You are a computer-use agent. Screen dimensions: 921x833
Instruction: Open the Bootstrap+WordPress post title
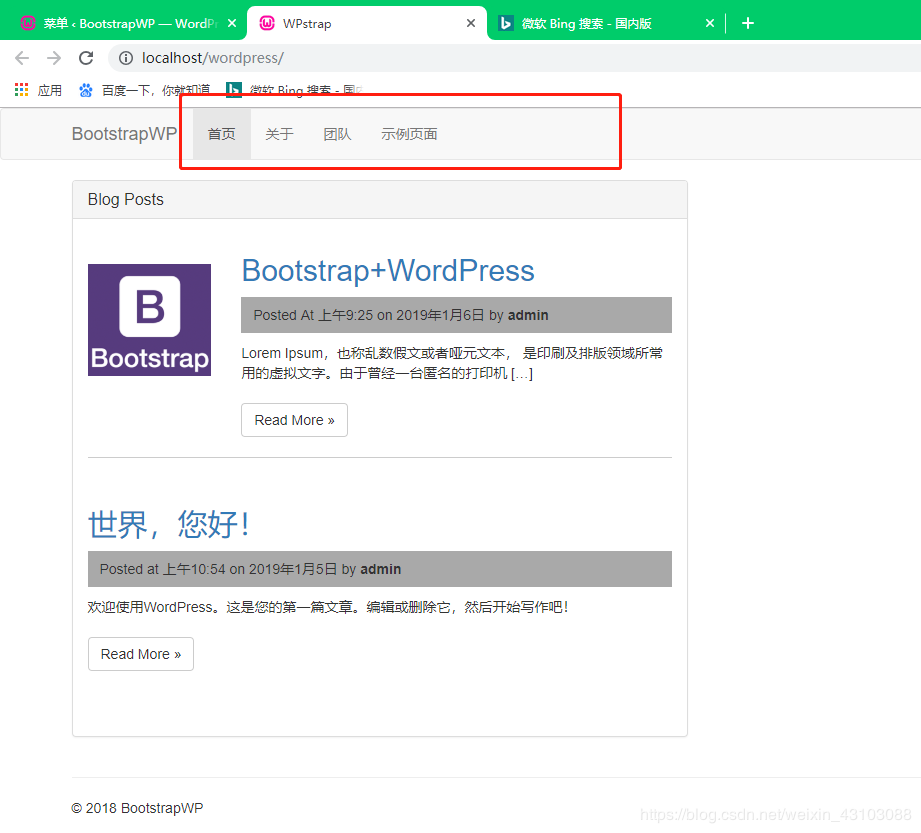[x=388, y=271]
